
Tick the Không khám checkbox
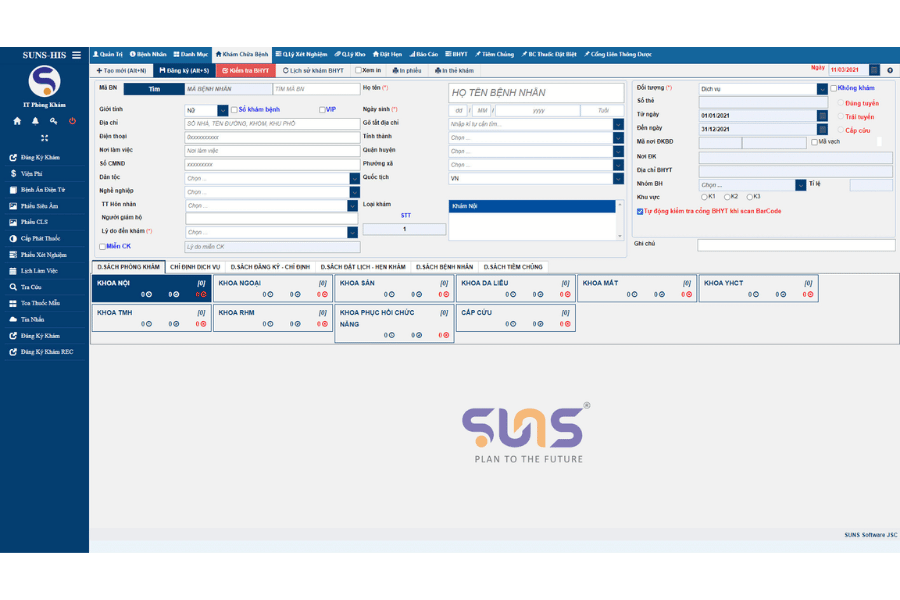coord(833,88)
